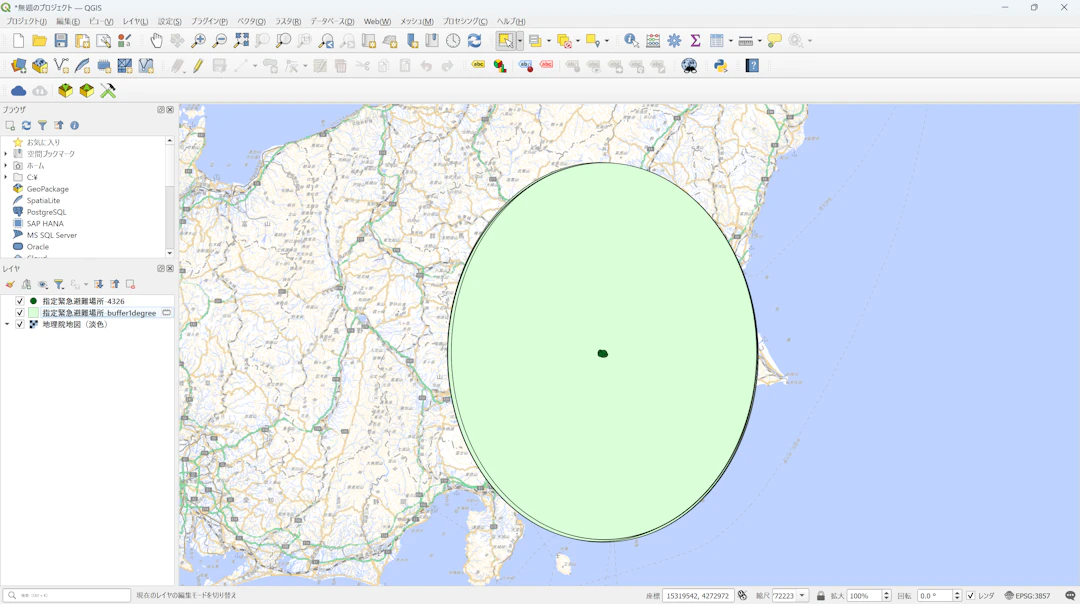The height and width of the screenshot is (604, 1080).
Task: Open the Python console
Action: (720, 66)
